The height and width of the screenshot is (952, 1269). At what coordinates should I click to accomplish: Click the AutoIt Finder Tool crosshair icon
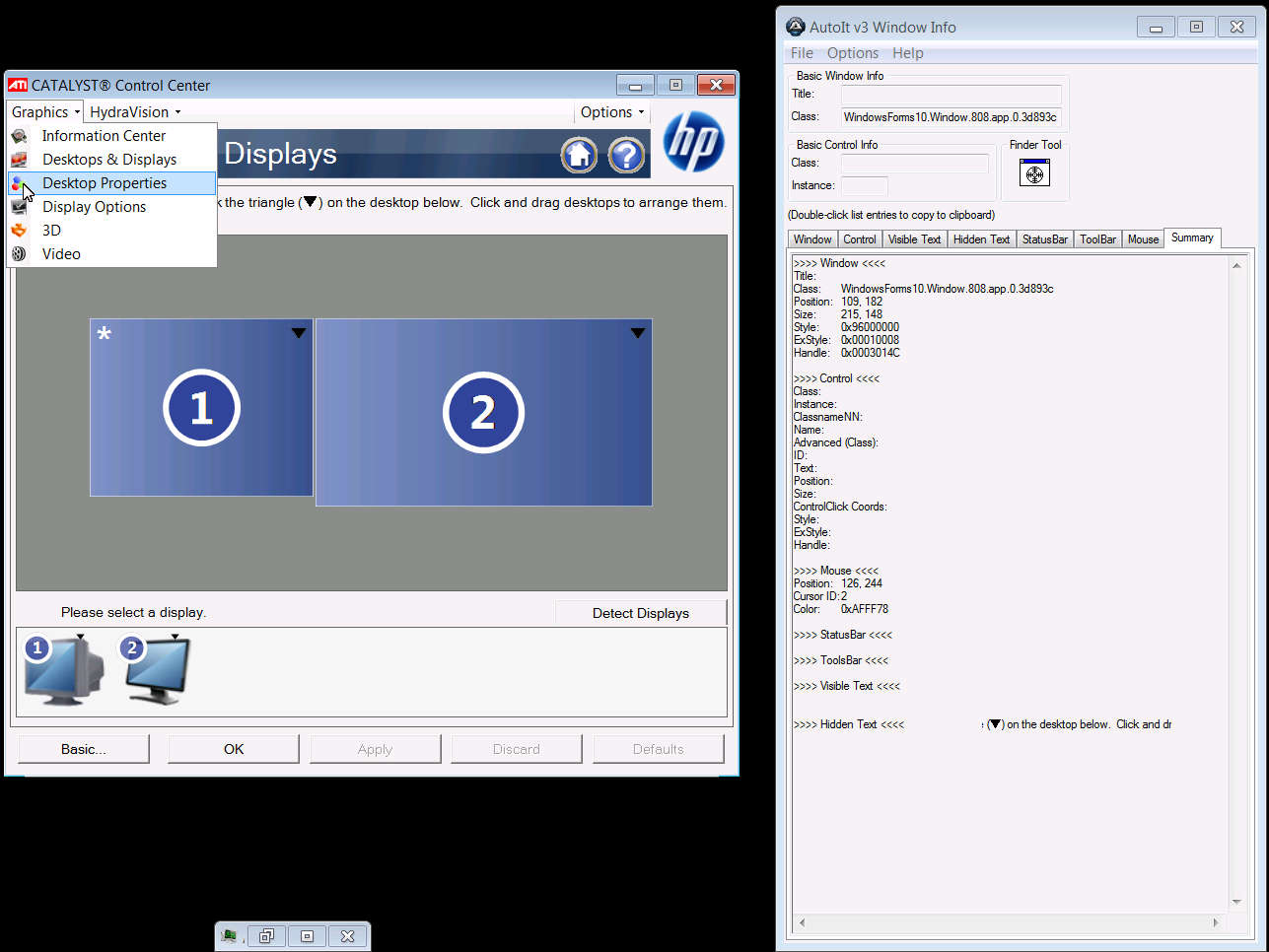pyautogui.click(x=1034, y=173)
